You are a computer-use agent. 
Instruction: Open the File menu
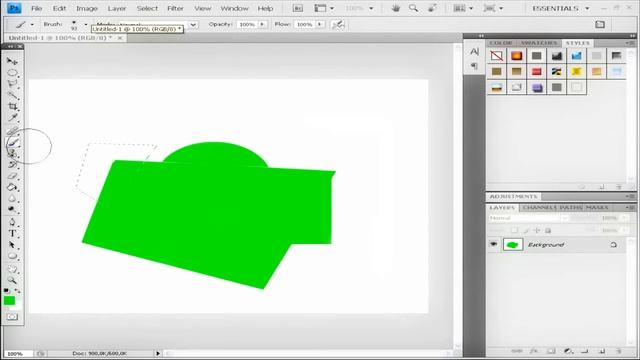click(x=36, y=8)
